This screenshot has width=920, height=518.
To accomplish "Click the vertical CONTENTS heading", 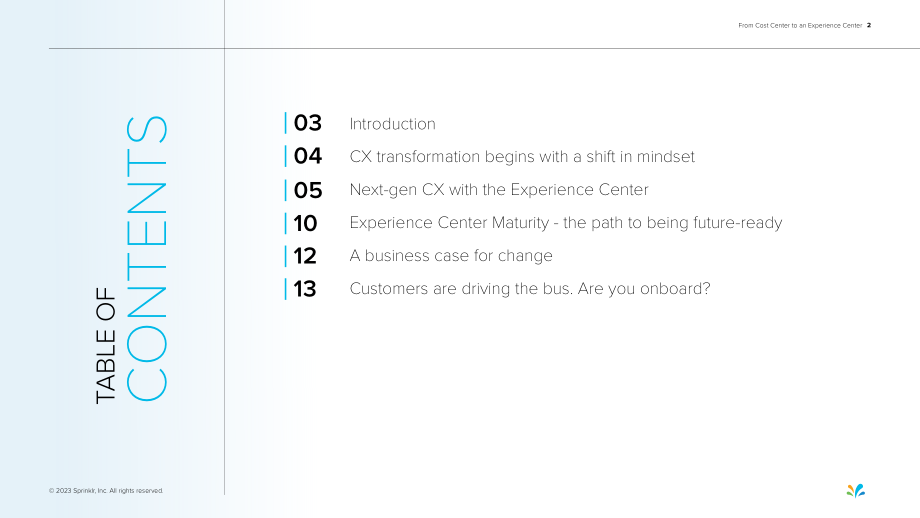I will point(147,258).
